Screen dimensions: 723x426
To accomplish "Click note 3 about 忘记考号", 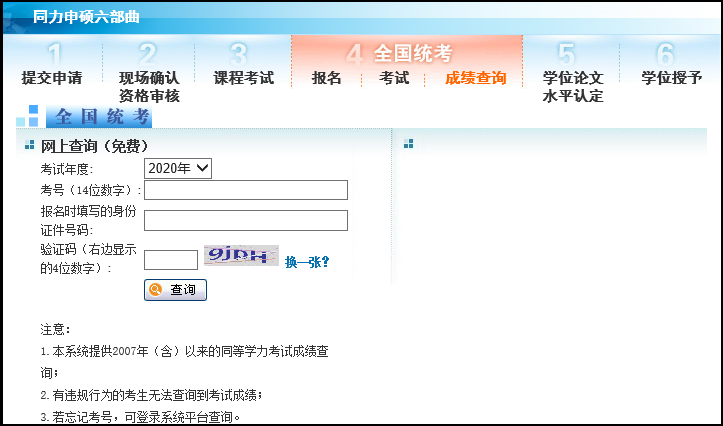I will click(x=141, y=417).
